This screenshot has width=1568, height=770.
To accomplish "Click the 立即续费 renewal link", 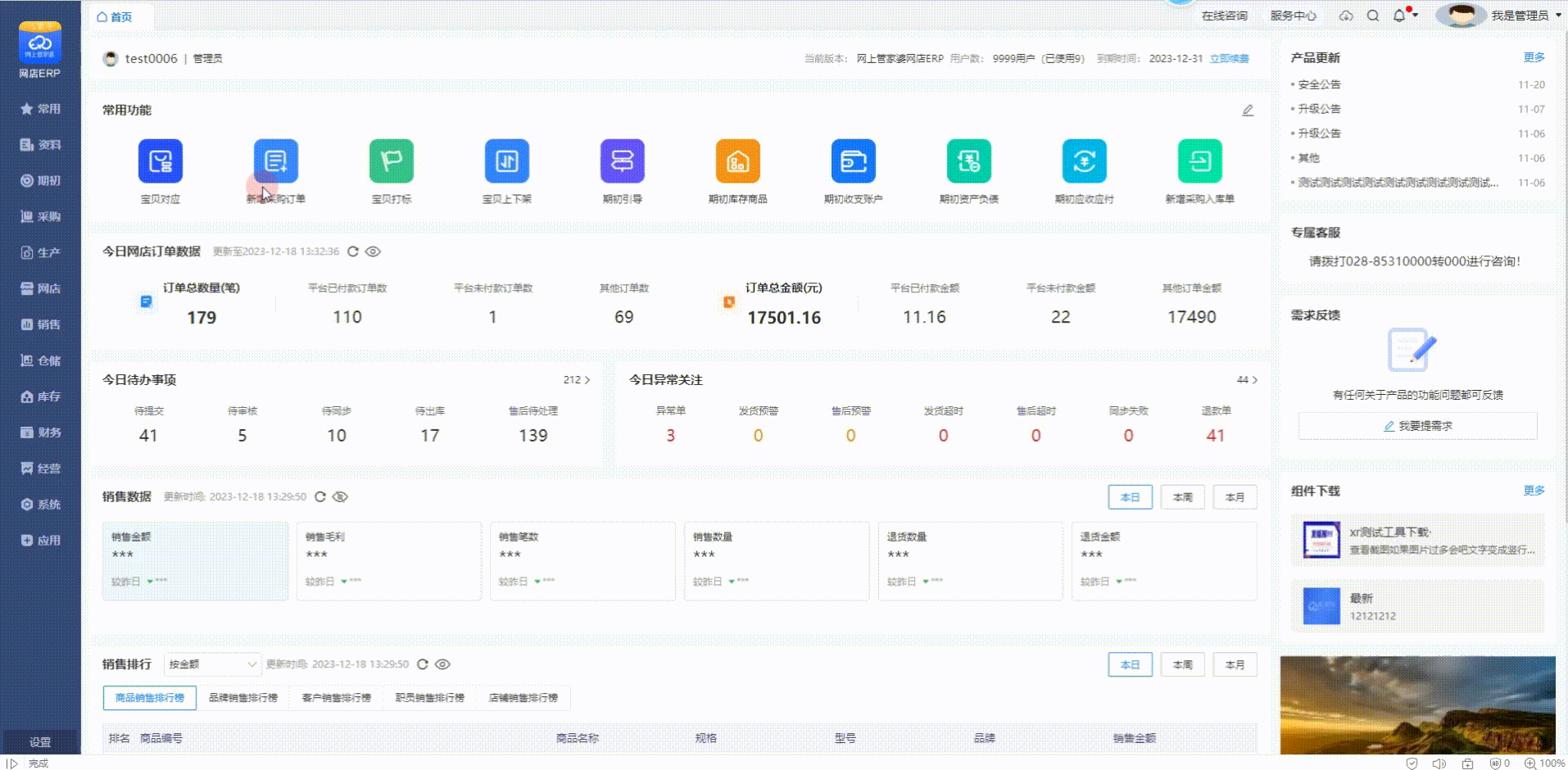I will tap(1229, 59).
